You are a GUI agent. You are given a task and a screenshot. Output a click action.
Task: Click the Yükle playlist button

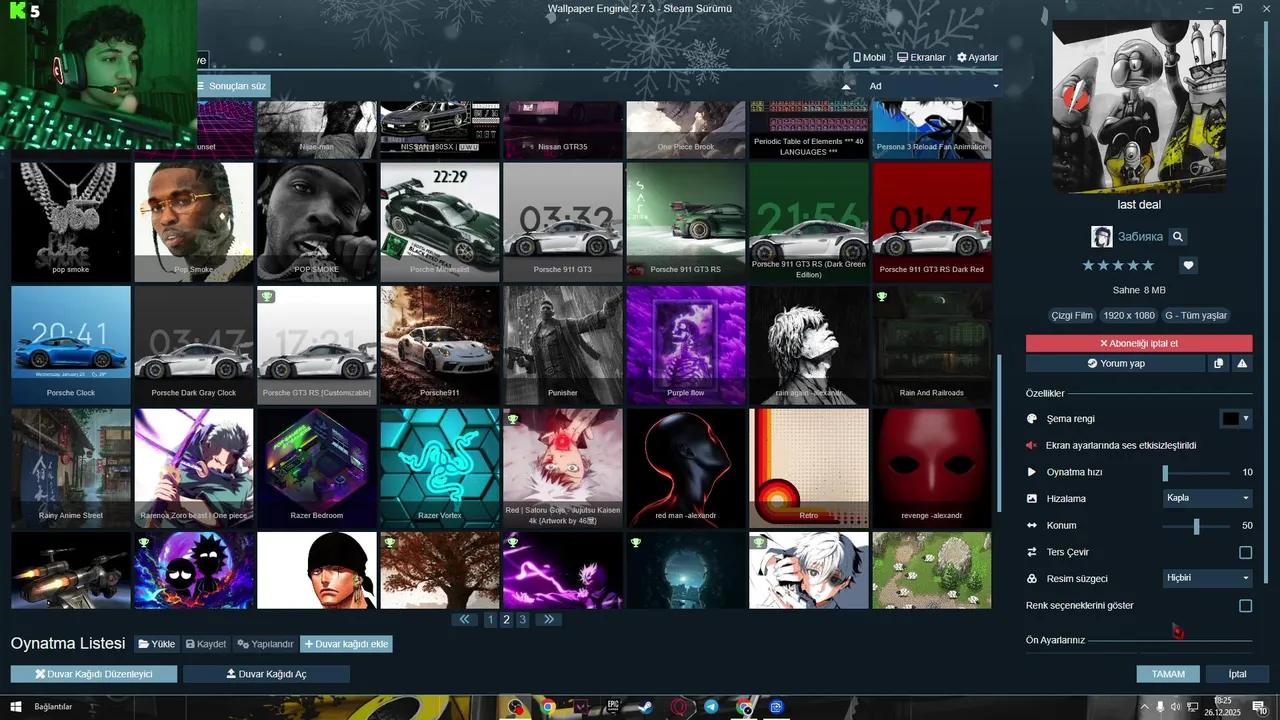click(x=156, y=644)
